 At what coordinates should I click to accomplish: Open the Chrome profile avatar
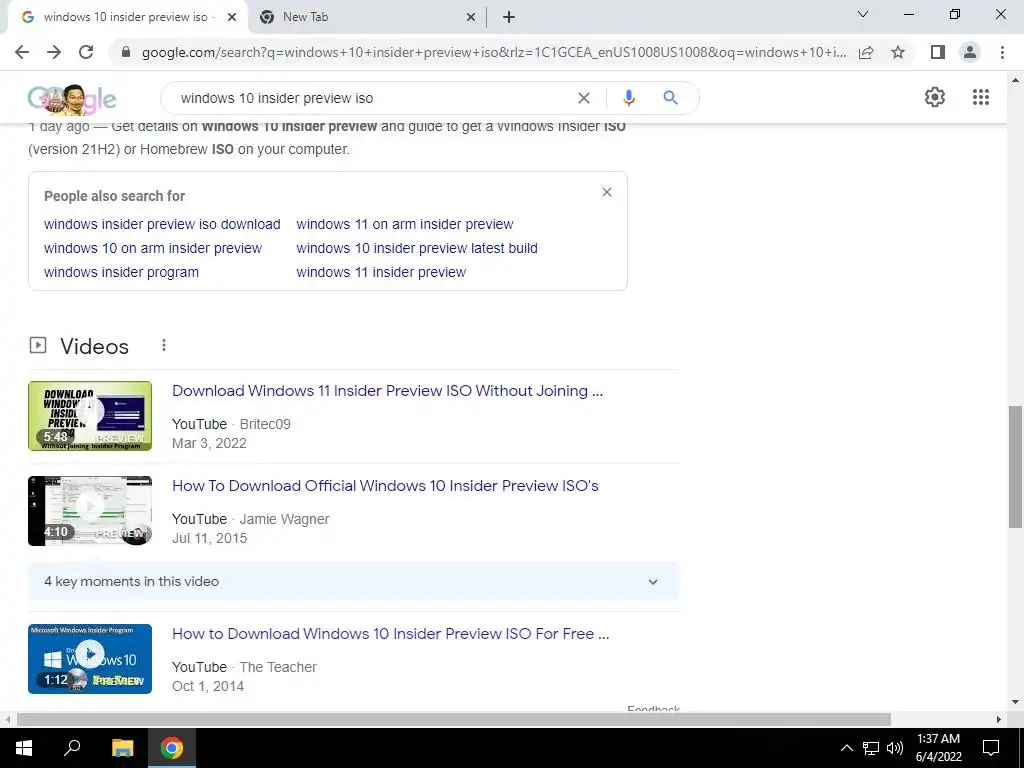(x=970, y=52)
